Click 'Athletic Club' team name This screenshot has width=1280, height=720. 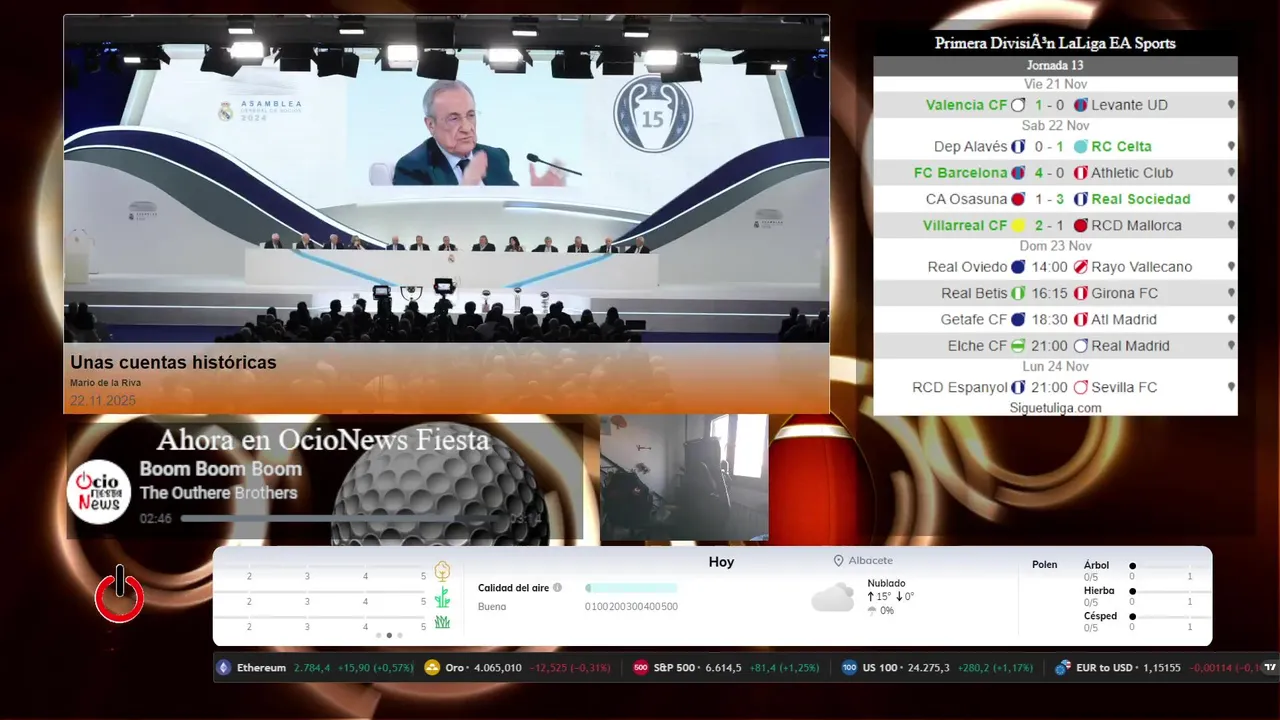pyautogui.click(x=1133, y=172)
